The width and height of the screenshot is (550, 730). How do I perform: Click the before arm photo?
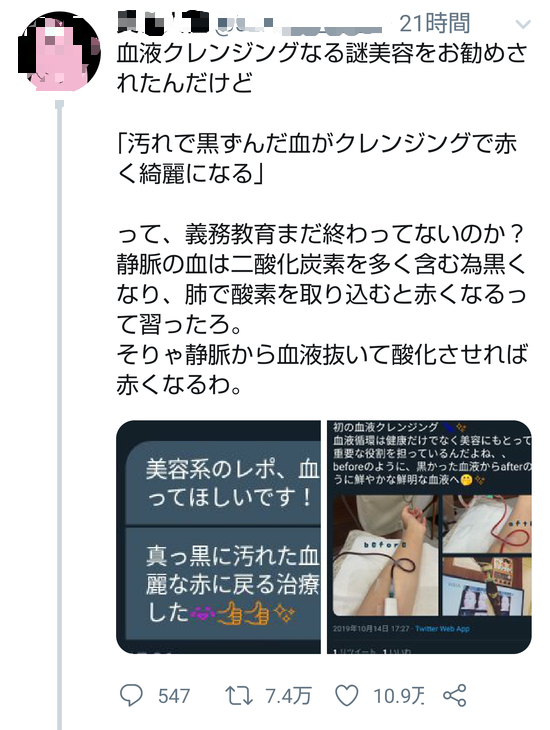click(386, 555)
